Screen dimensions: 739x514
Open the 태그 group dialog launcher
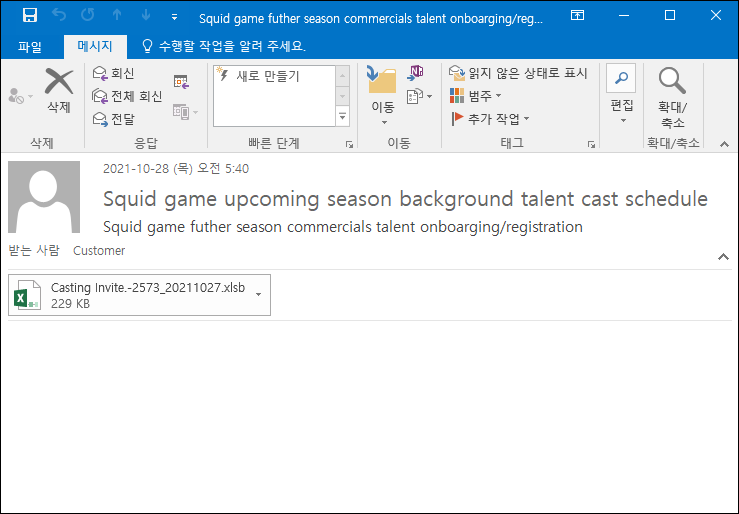591,144
